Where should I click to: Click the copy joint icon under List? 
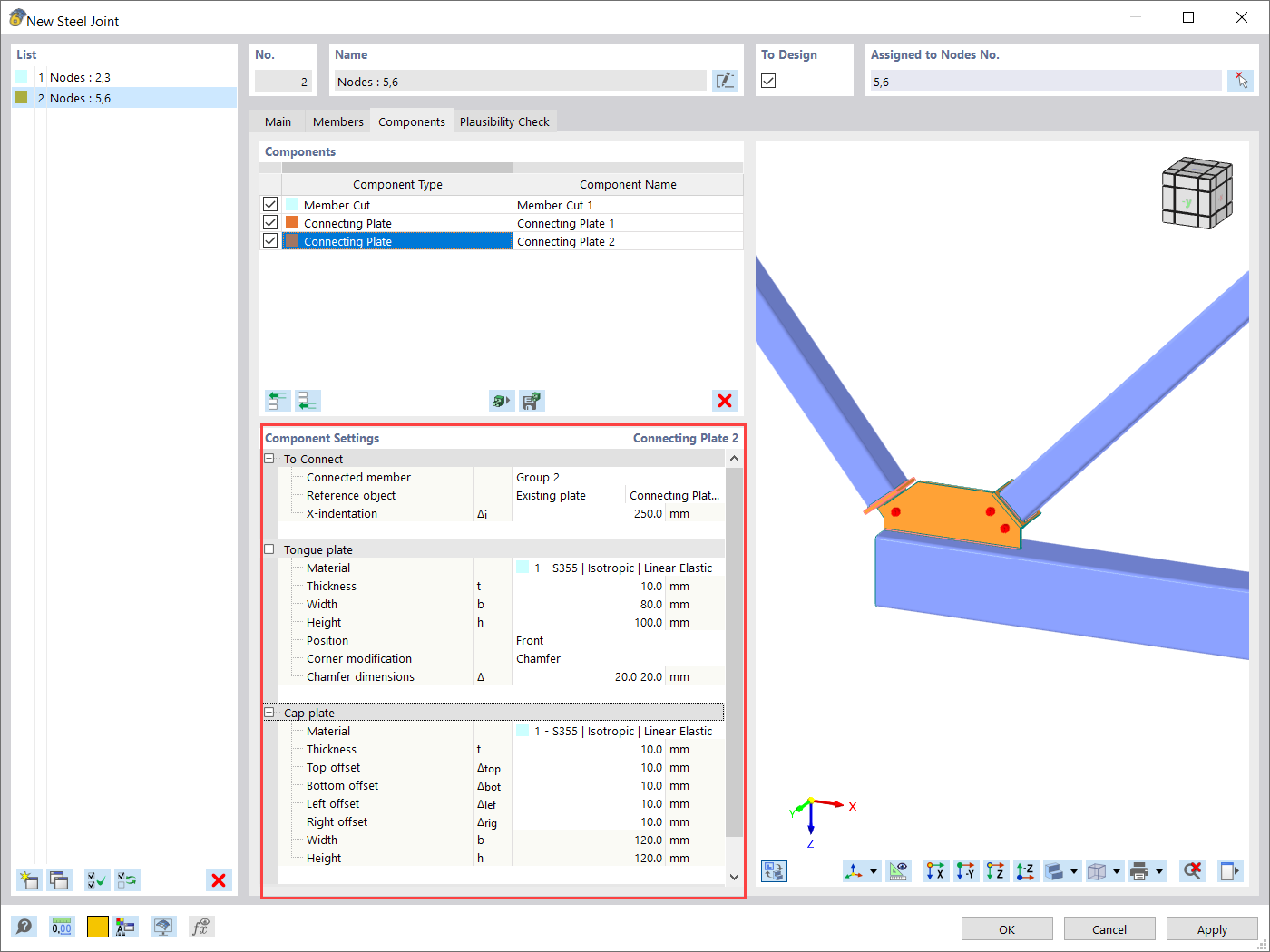click(x=60, y=879)
